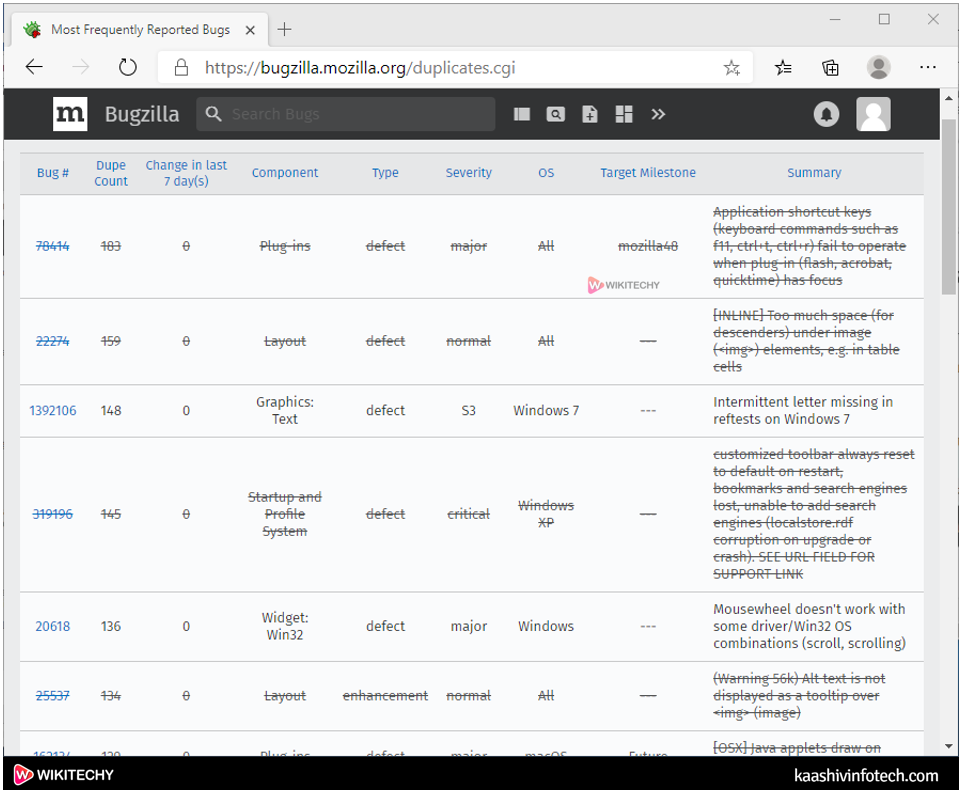
Task: Open a new browser tab
Action: (x=285, y=29)
